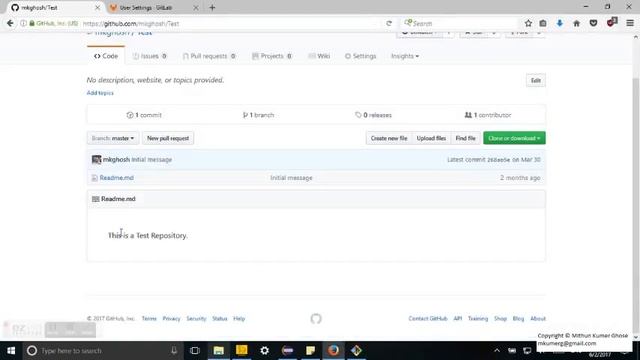
Task: Go to the Firefox home page icon
Action: 576,23
